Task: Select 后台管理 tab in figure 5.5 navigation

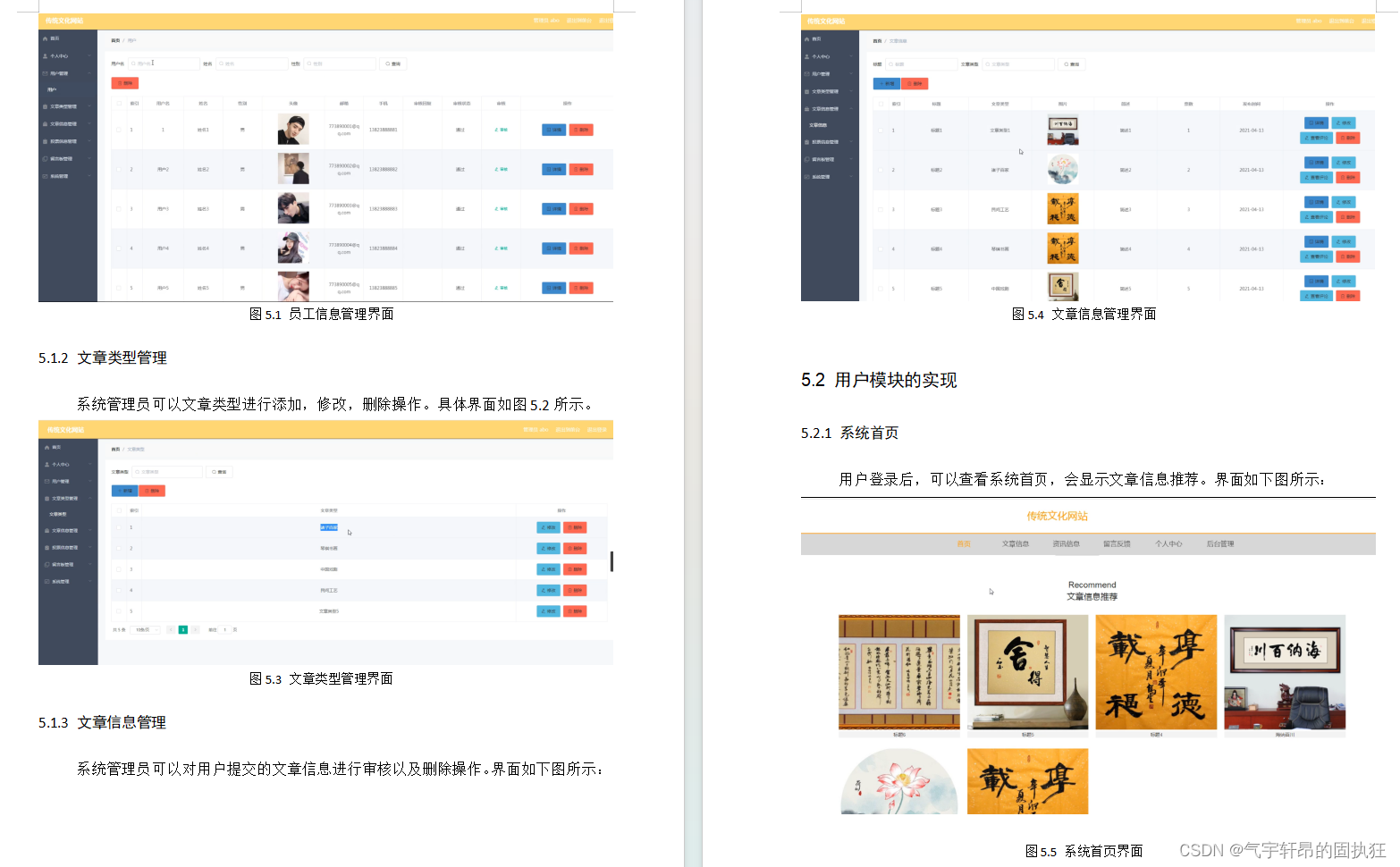Action: [x=1220, y=543]
